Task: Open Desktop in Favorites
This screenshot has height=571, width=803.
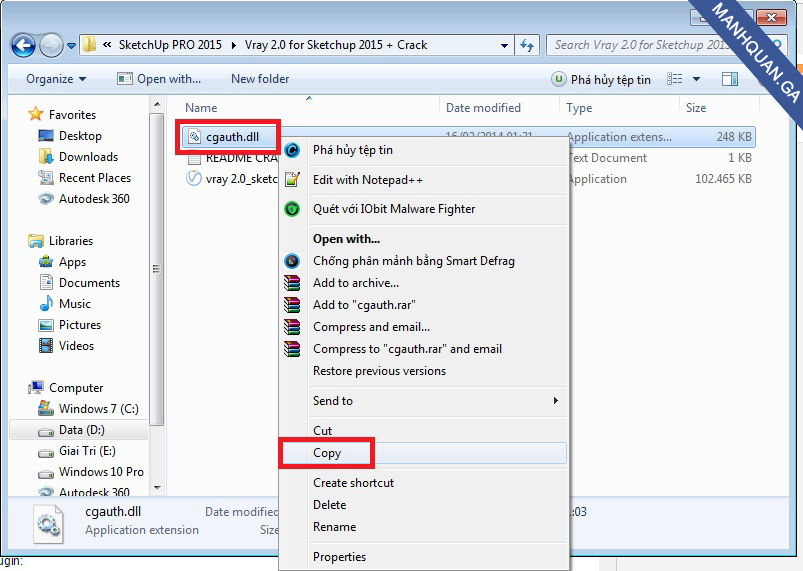Action: pyautogui.click(x=70, y=136)
